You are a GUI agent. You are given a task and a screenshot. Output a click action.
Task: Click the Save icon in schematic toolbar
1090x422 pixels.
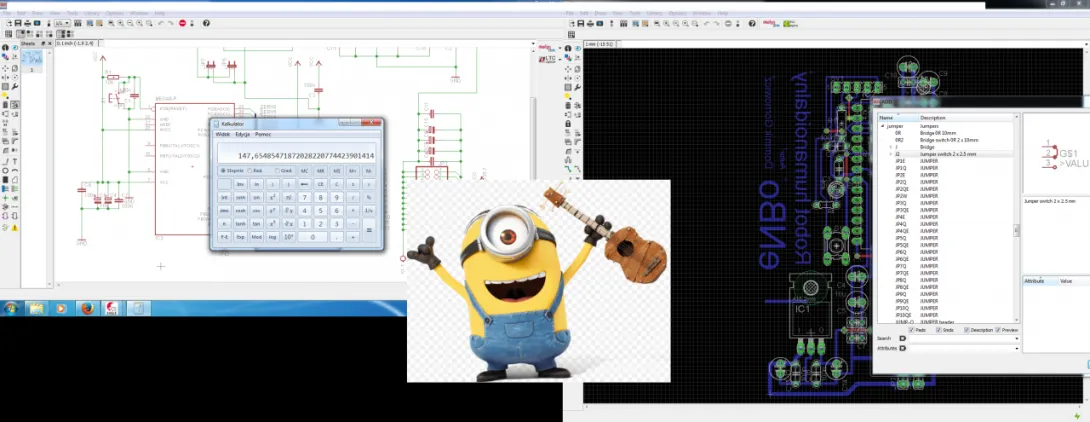tap(18, 22)
